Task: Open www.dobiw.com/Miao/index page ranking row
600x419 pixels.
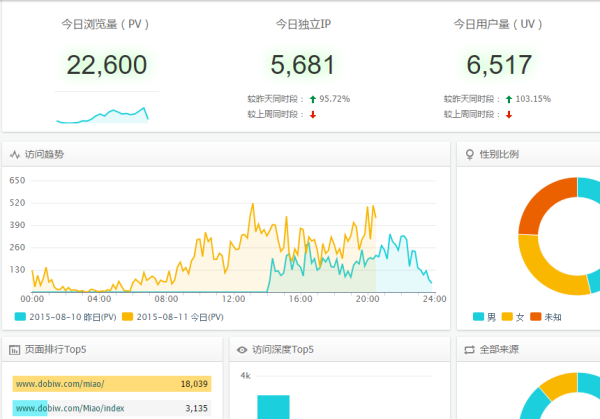Action: coord(112,408)
